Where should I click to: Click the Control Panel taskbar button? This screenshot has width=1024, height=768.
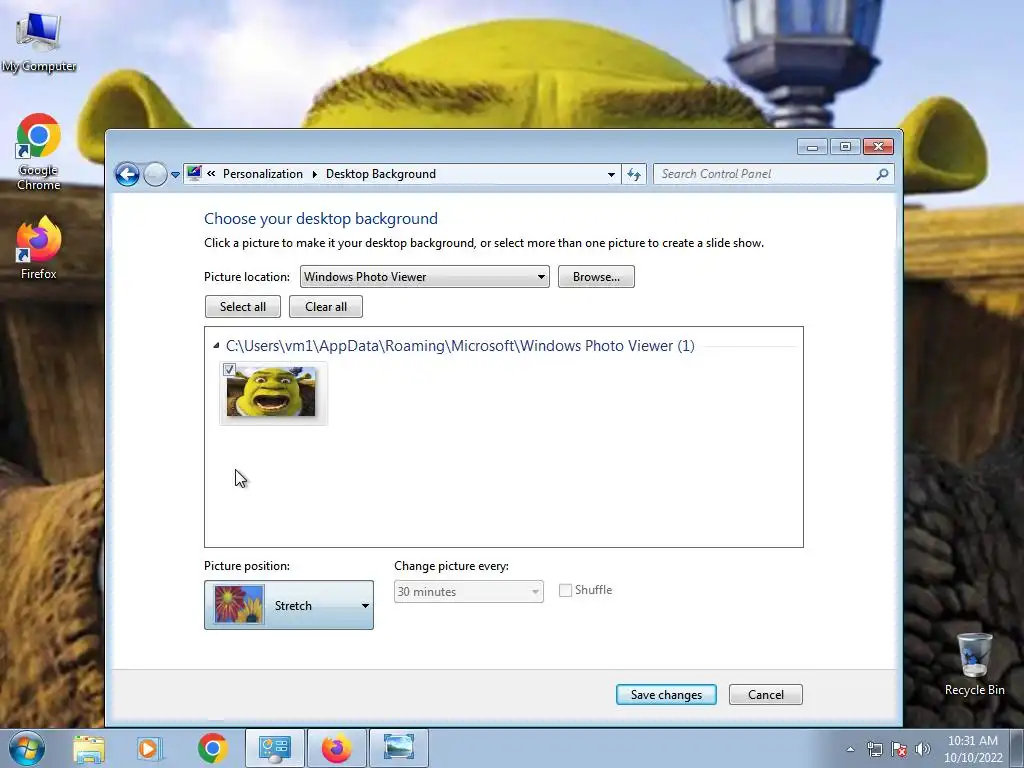tap(275, 748)
